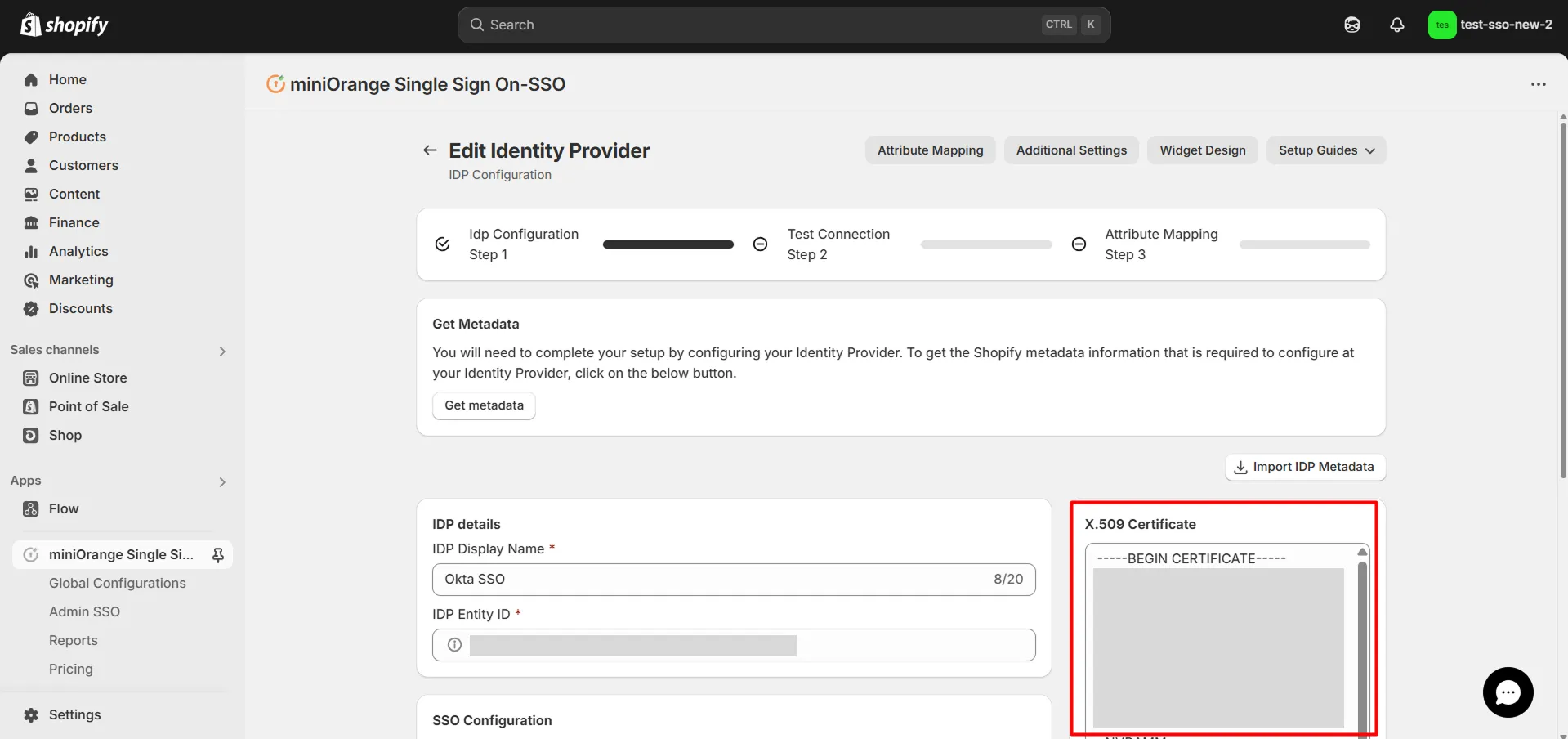This screenshot has width=1568, height=739.
Task: Click the X.509 Certificate textarea scrollbar
Action: click(1361, 638)
